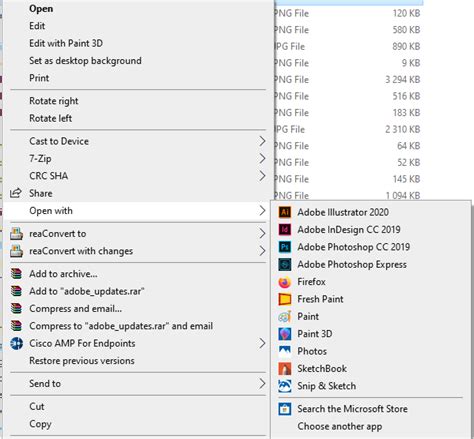Click the Microsoft Store bag icon

[285, 409]
